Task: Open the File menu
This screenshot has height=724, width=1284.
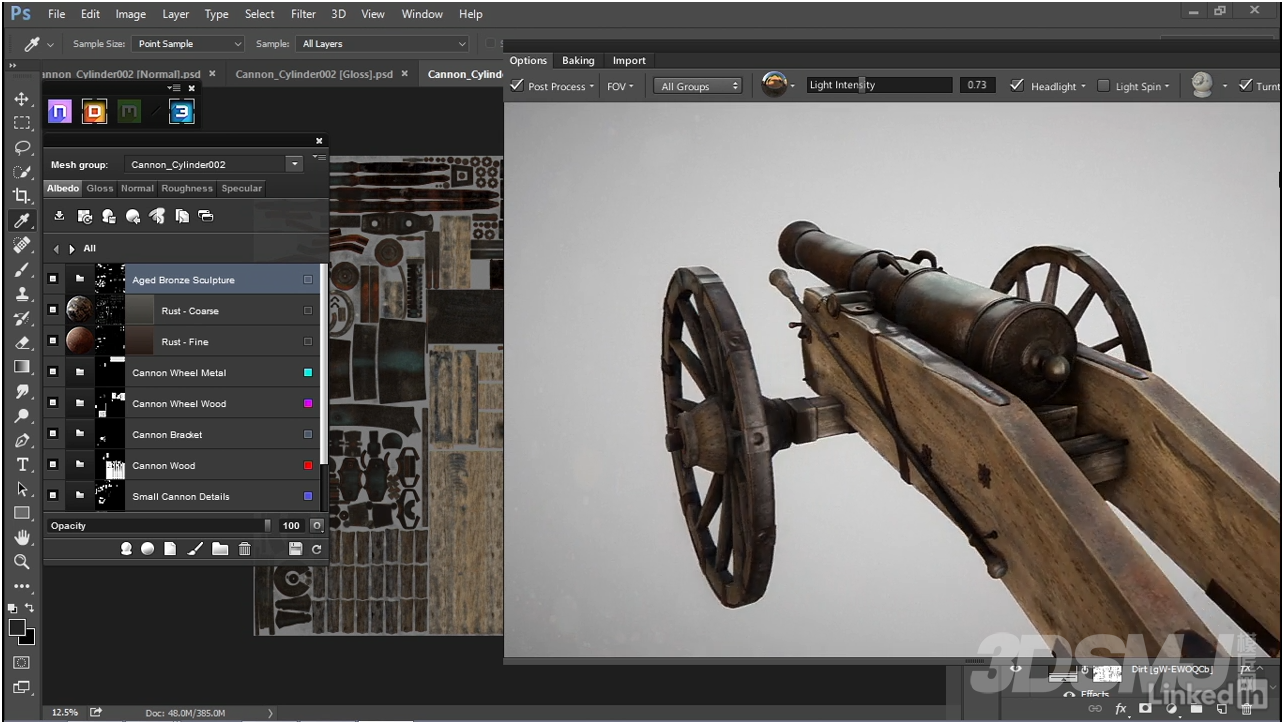Action: click(57, 14)
